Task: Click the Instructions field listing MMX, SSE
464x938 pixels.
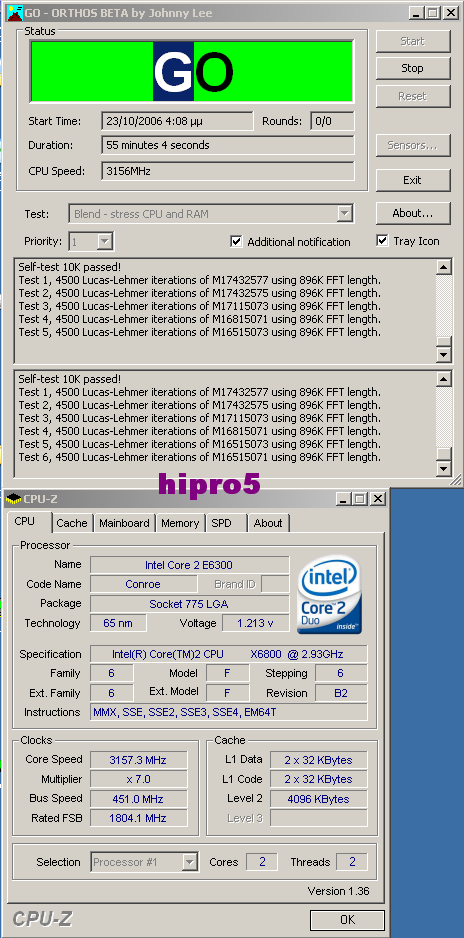Action: [x=228, y=712]
